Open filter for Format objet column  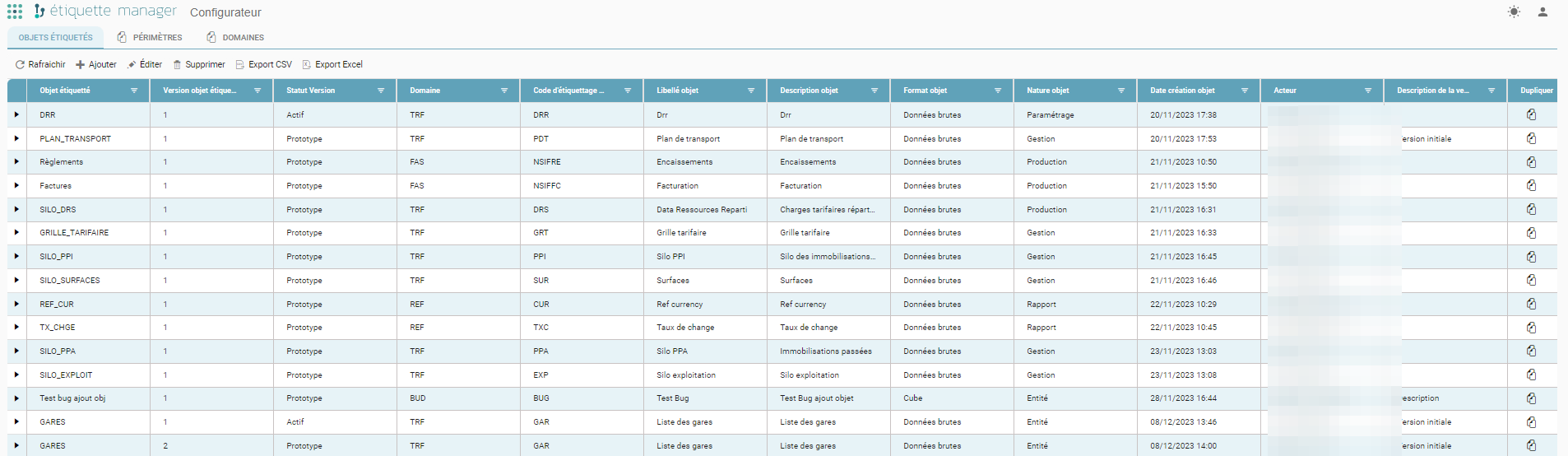click(998, 91)
